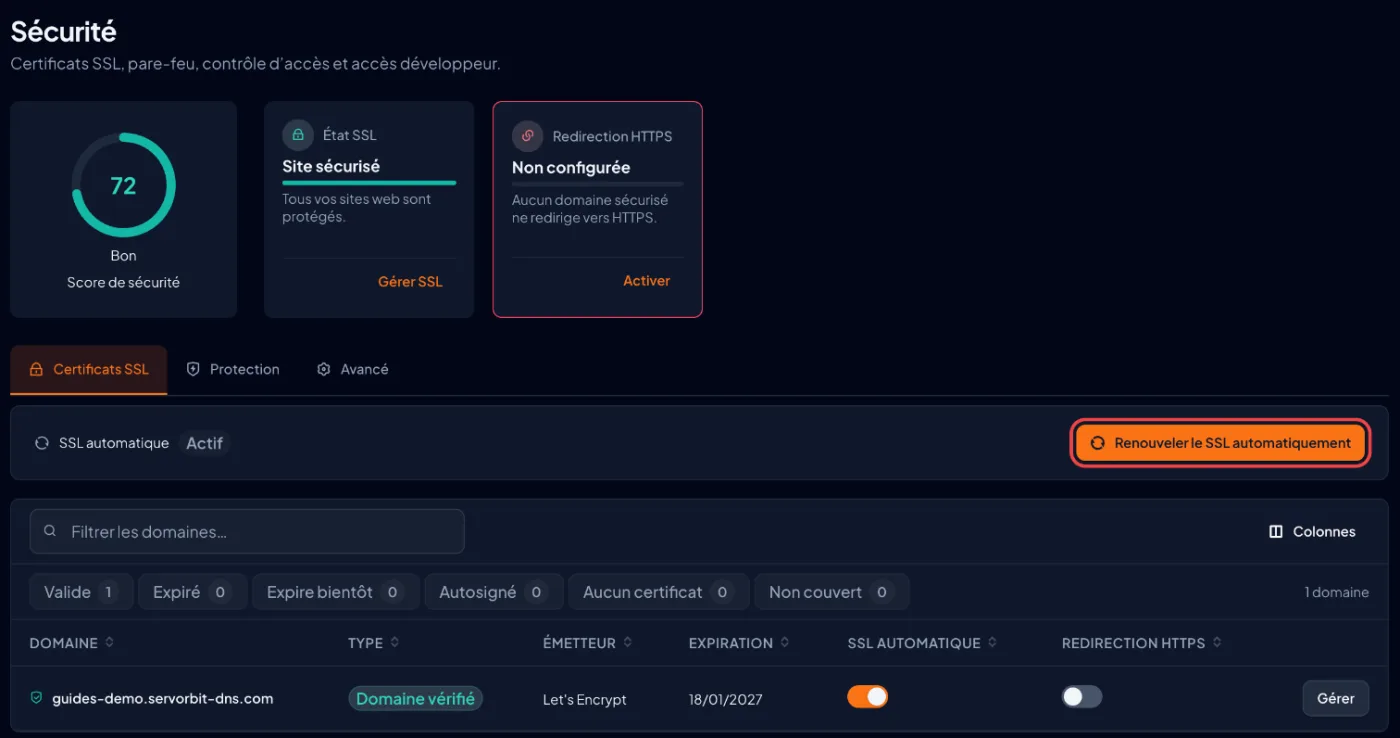Click the circular security score gauge
This screenshot has width=1400, height=738.
(x=124, y=186)
